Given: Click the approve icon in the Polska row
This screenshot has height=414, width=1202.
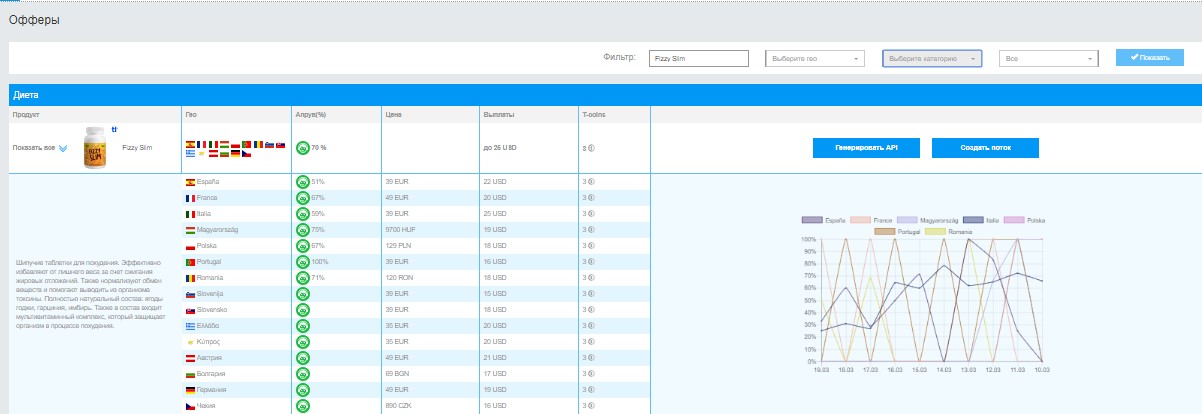Looking at the screenshot, I should coord(302,246).
